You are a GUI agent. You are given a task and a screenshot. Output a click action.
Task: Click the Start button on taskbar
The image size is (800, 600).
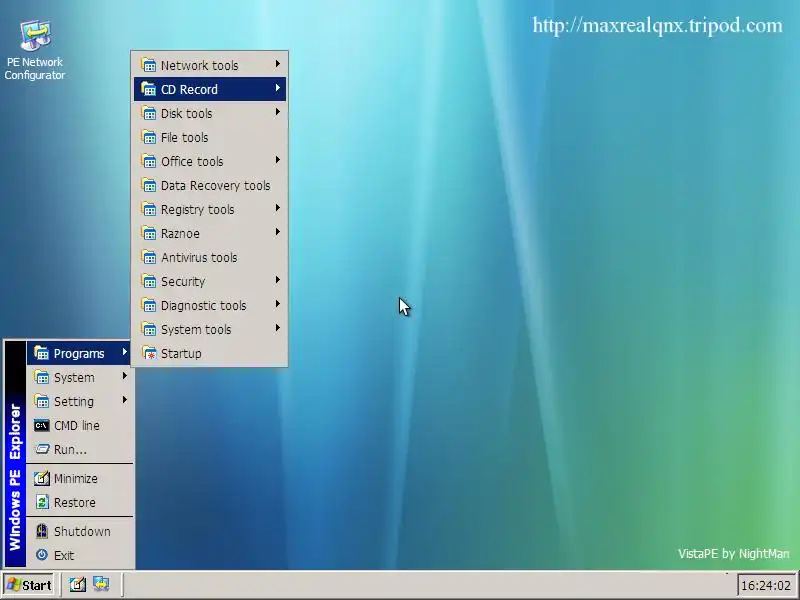pos(29,585)
